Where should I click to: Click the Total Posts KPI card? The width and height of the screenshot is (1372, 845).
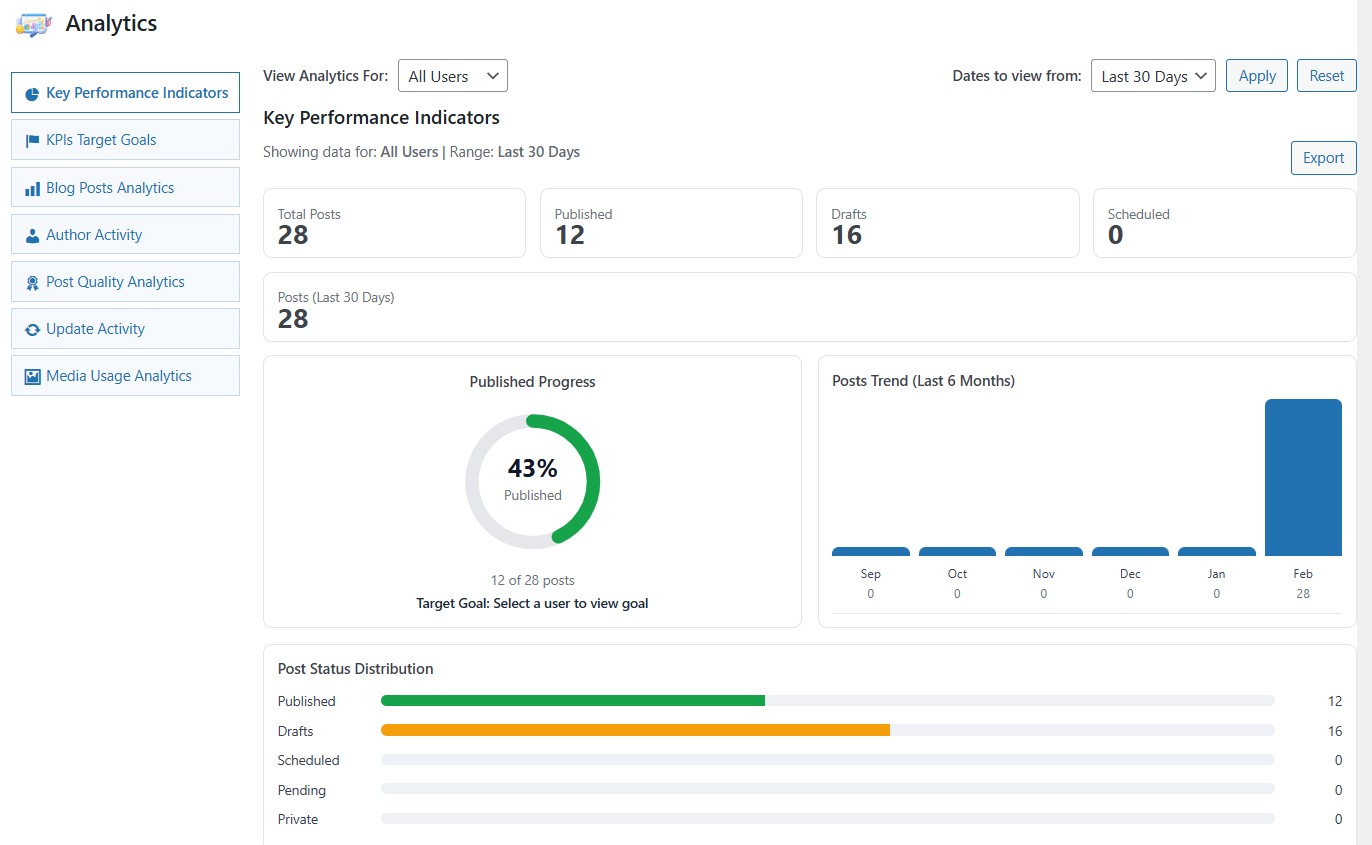pos(393,223)
